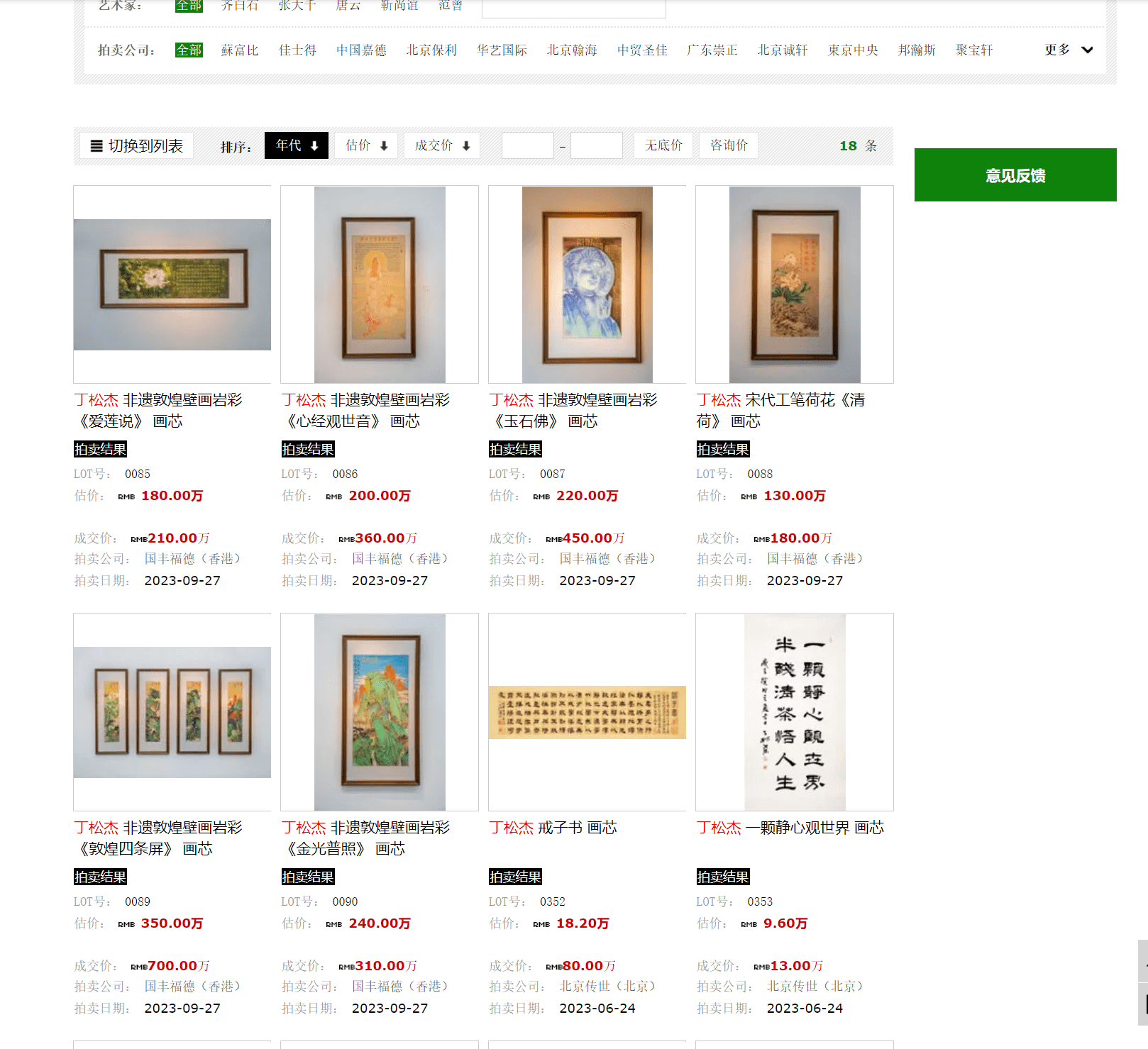
Task: Open 玉石佛 Buddha painting thumbnail
Action: click(587, 284)
